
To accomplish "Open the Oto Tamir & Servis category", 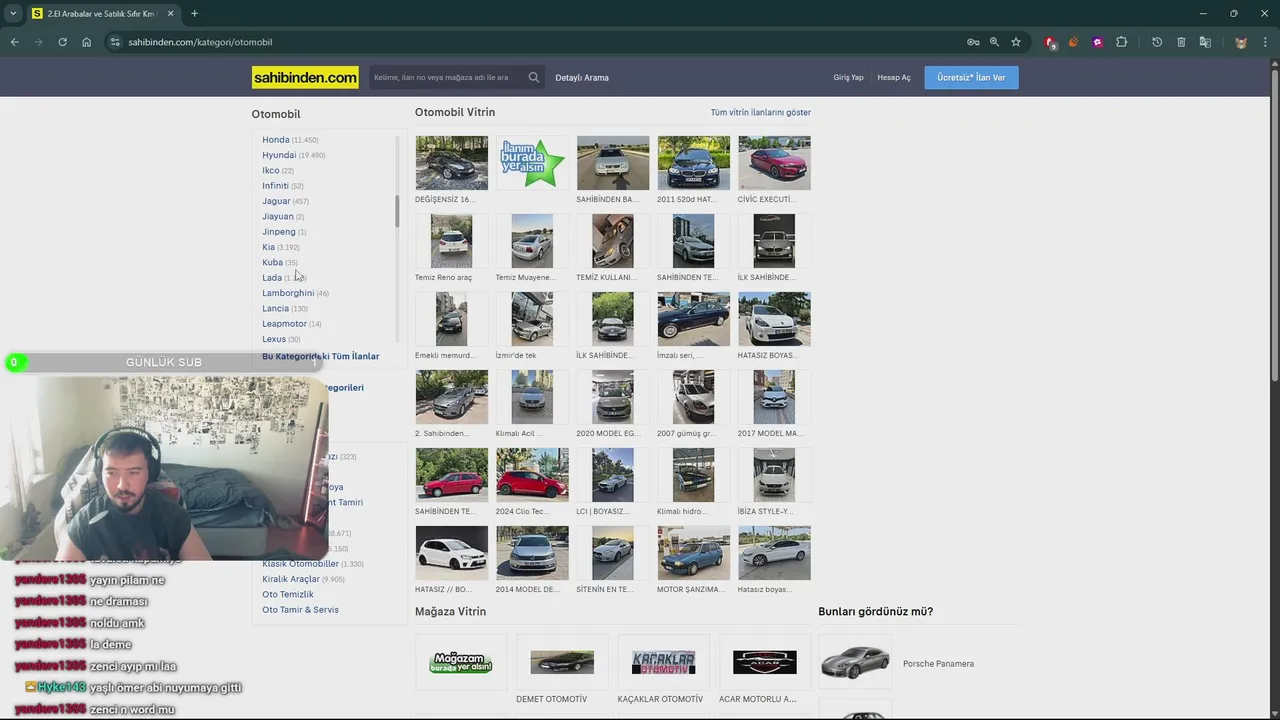I will [300, 610].
